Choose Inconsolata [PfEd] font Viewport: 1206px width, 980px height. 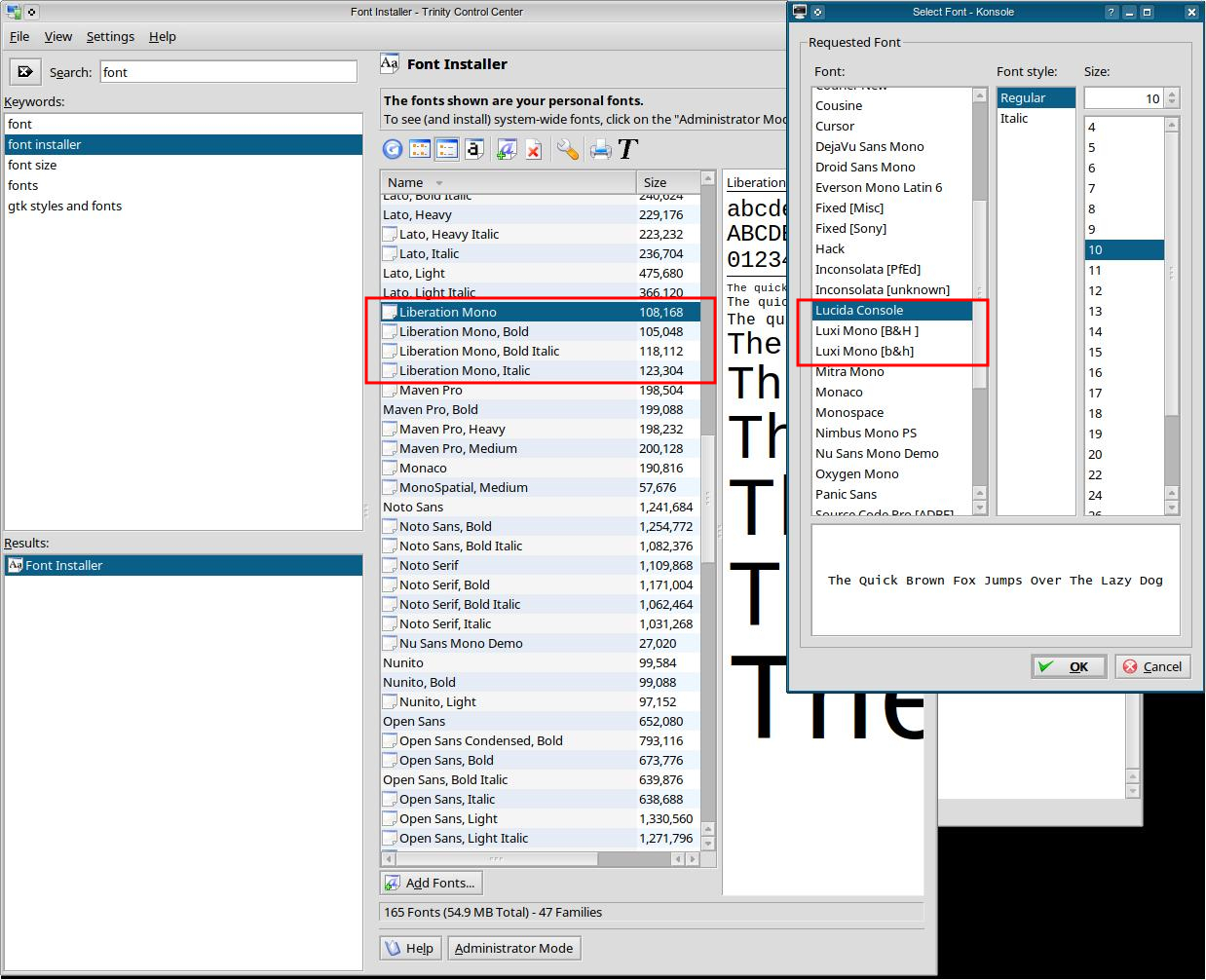click(x=892, y=269)
